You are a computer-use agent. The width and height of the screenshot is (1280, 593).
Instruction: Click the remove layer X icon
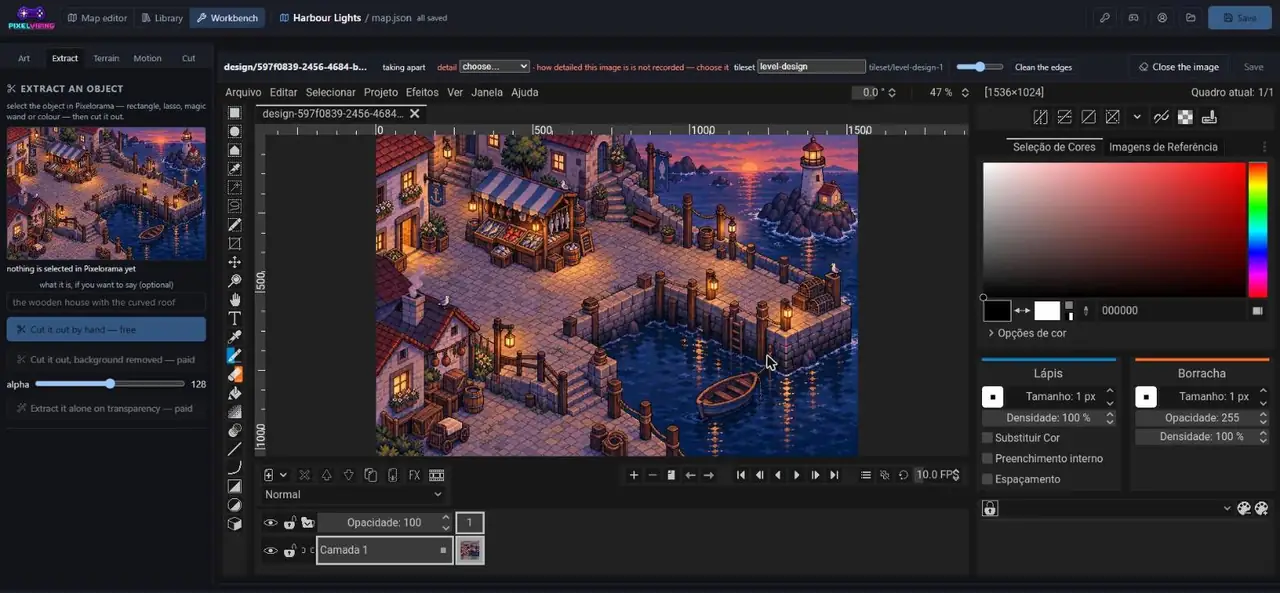click(304, 475)
